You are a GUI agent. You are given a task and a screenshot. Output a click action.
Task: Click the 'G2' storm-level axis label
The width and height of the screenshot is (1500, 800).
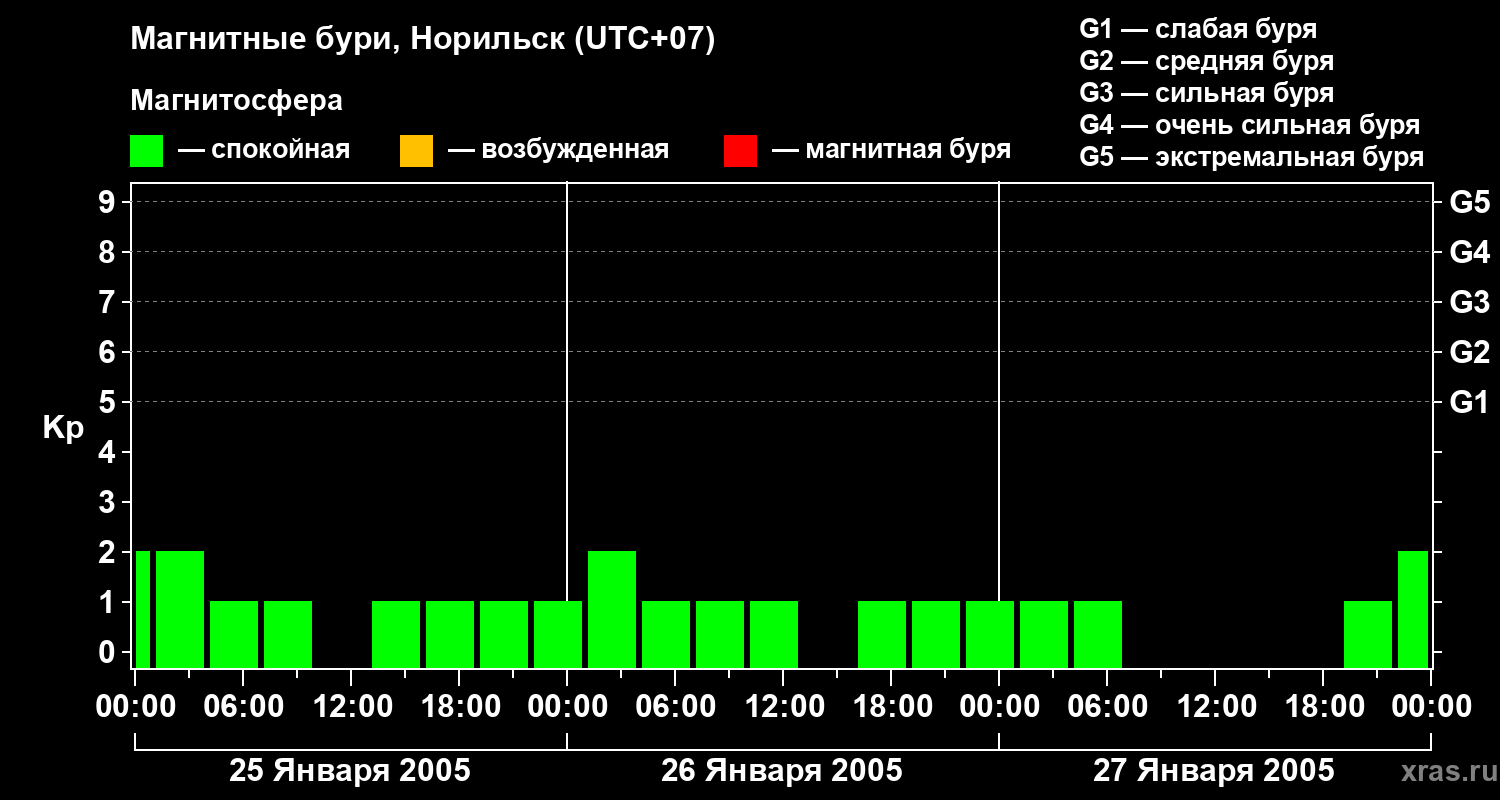(1469, 352)
